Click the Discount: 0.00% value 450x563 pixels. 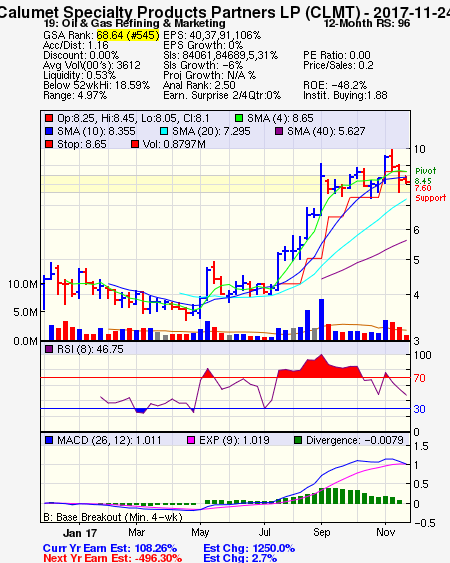coord(81,55)
